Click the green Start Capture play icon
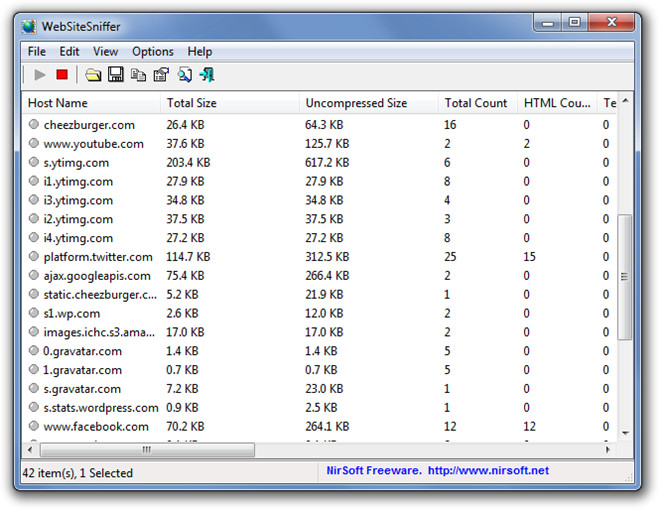 point(40,74)
